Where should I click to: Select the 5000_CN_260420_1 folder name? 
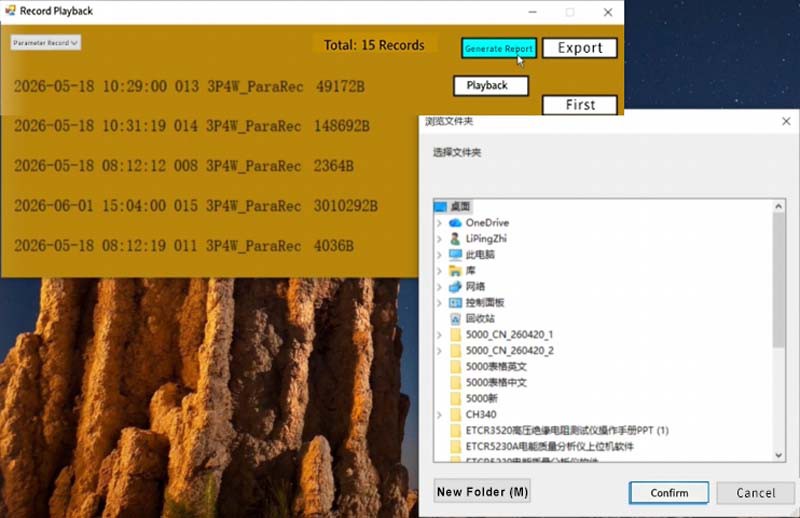coord(509,335)
